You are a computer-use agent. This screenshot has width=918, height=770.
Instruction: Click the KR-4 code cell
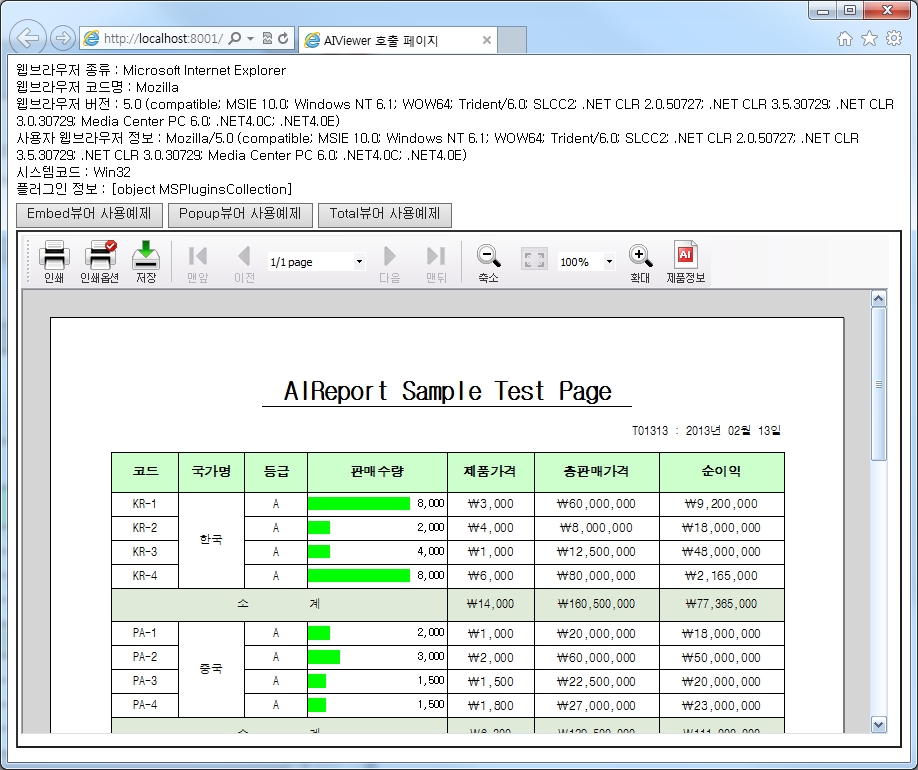click(x=145, y=576)
